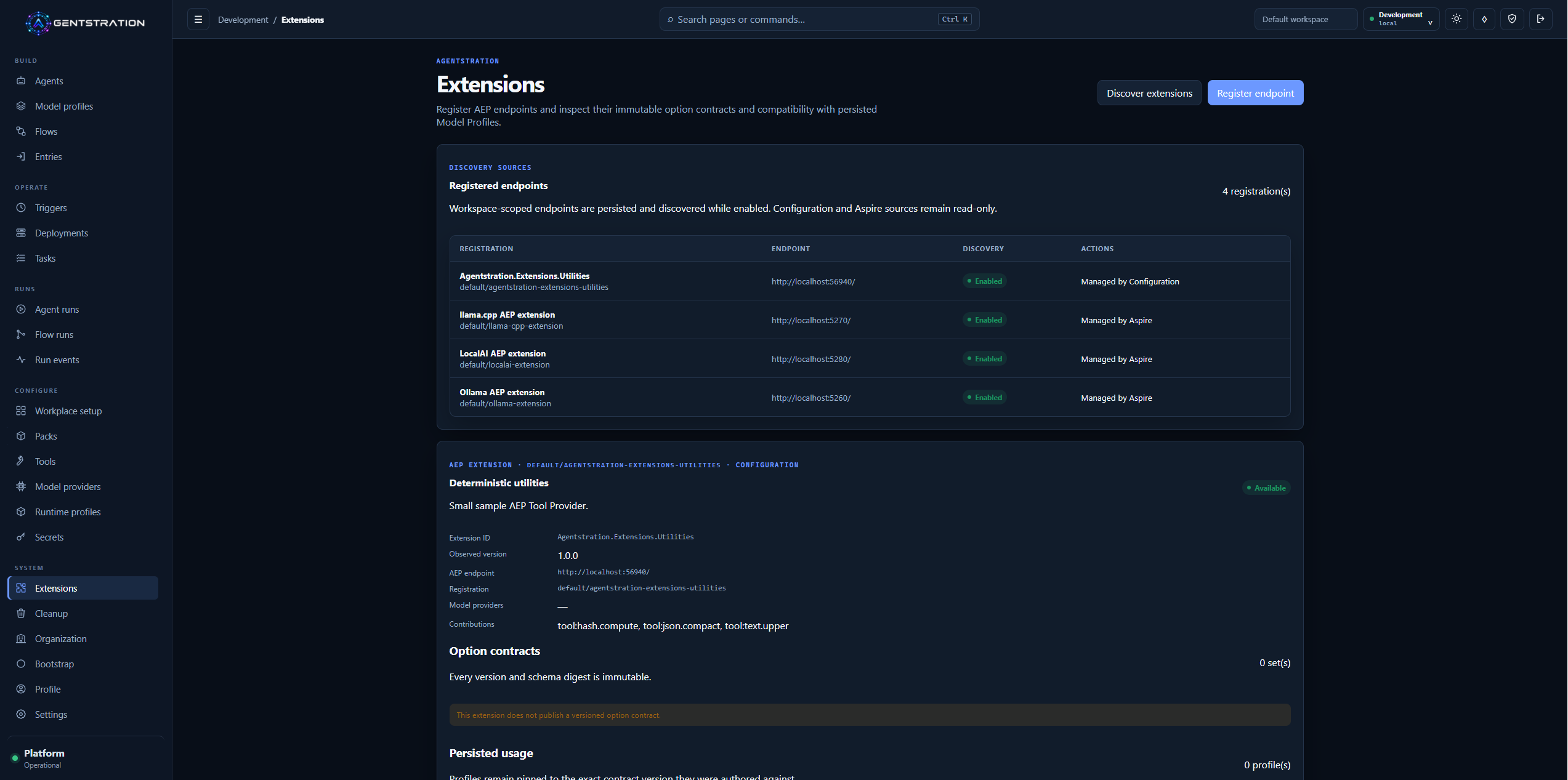Click the Run events pulse icon
Image resolution: width=1568 pixels, height=780 pixels.
point(21,360)
